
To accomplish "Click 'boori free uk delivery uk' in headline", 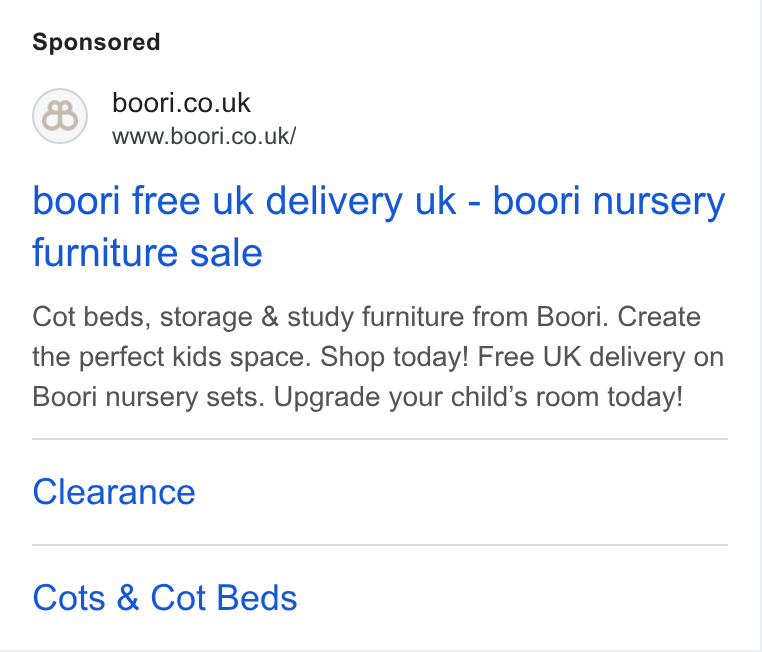I will (244, 200).
